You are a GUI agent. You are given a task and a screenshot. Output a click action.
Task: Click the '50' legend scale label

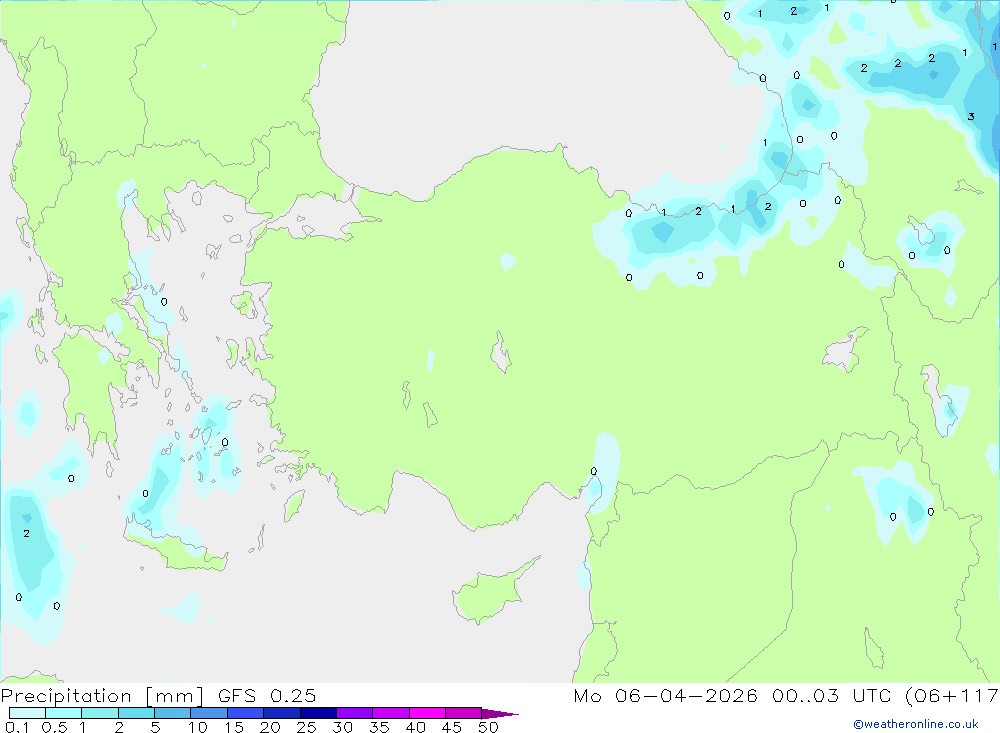point(488,727)
